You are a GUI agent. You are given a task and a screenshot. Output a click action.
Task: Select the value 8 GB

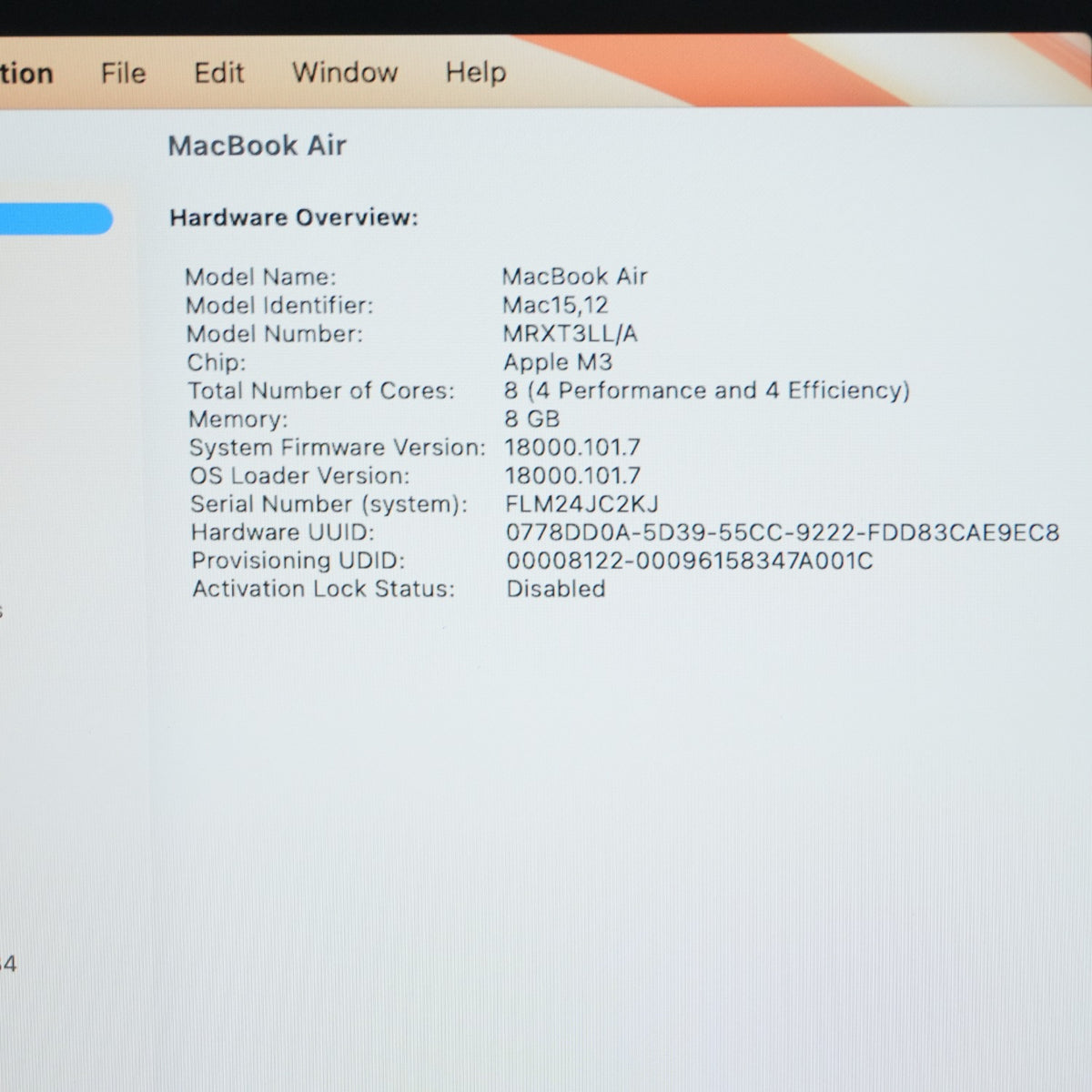(532, 420)
